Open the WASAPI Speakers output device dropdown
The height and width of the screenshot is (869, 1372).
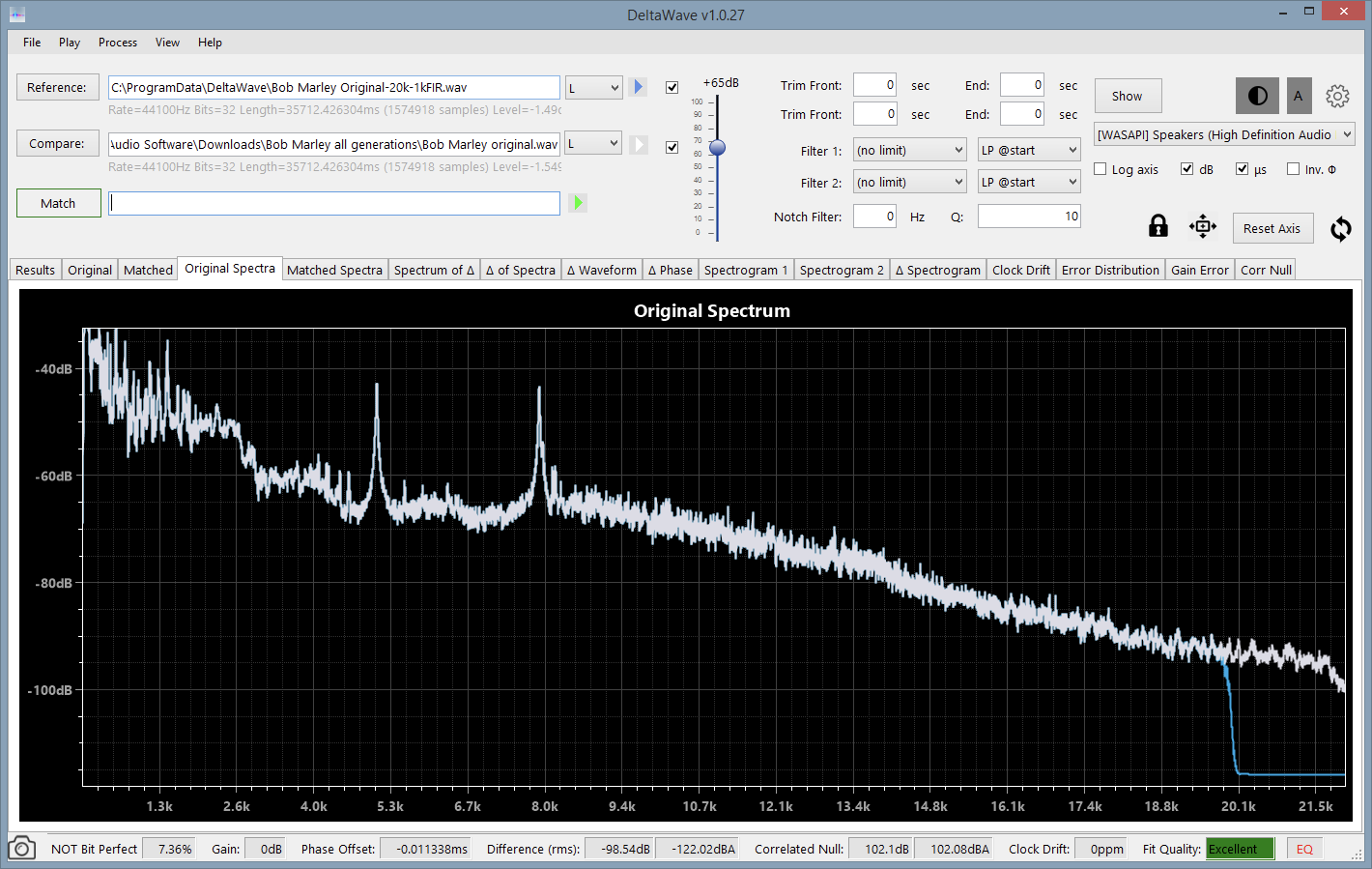[x=1224, y=134]
